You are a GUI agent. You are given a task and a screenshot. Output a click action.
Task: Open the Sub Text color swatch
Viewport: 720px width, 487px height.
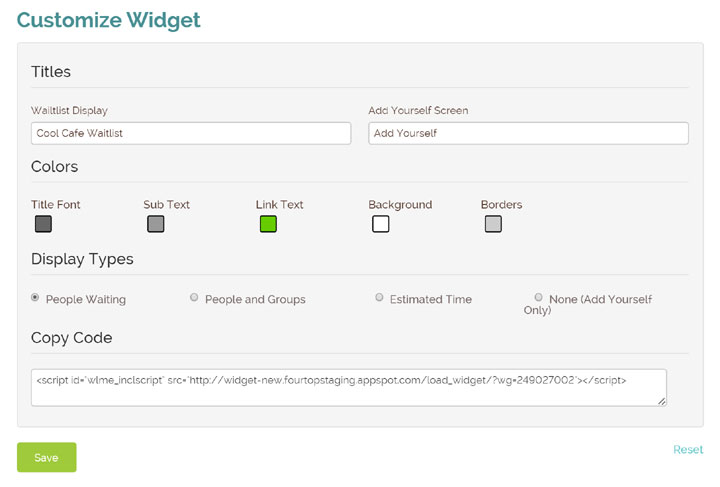(x=156, y=224)
